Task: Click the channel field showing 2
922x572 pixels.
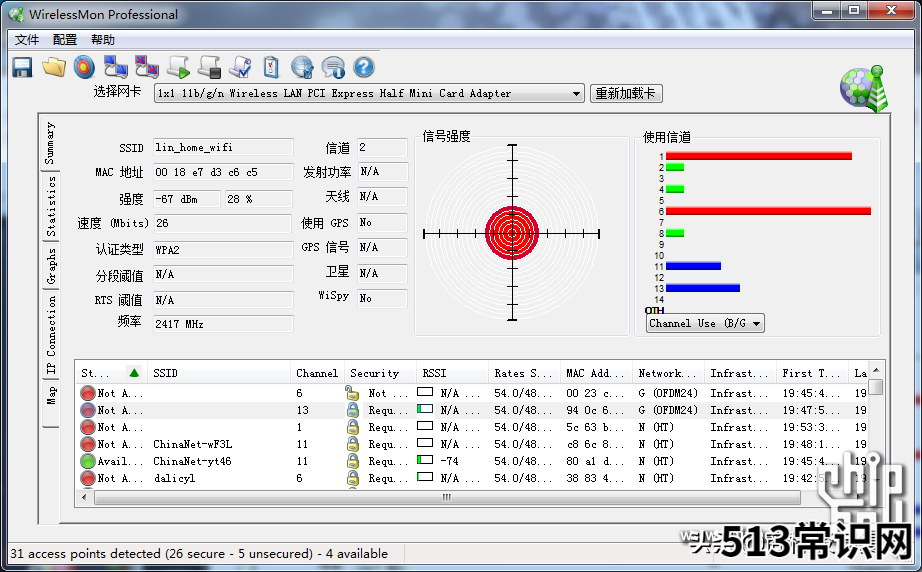Action: [382, 148]
